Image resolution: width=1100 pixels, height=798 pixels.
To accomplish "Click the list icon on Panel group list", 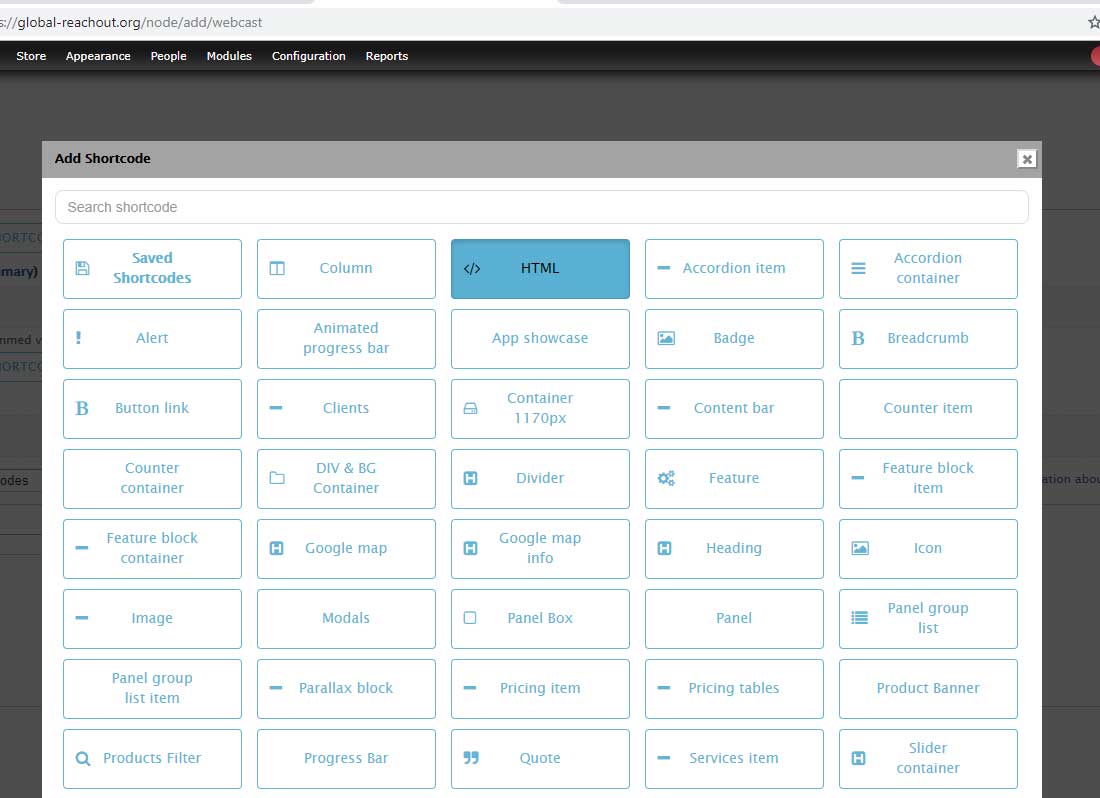I will tap(859, 618).
